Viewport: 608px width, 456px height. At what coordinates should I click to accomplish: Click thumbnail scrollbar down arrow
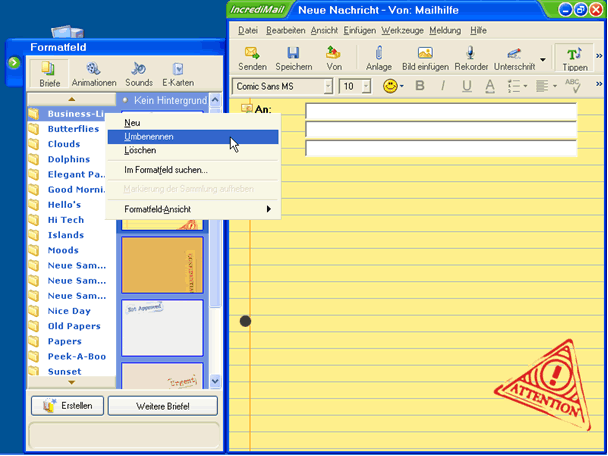215,381
